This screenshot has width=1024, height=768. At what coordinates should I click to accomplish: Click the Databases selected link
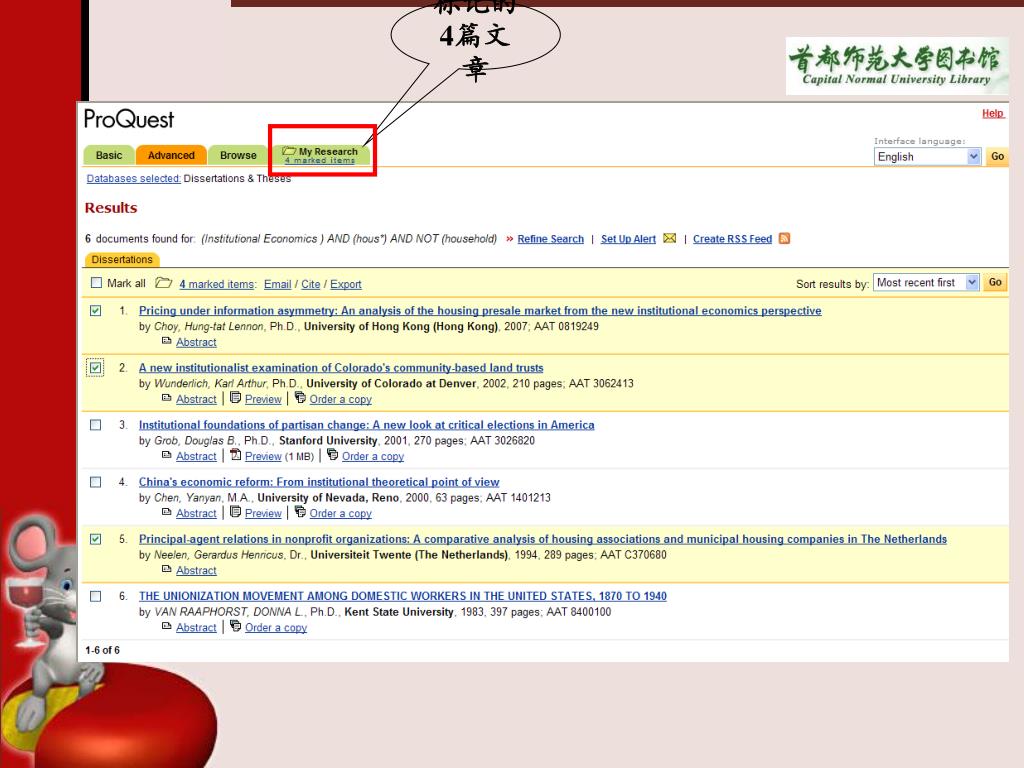point(134,178)
